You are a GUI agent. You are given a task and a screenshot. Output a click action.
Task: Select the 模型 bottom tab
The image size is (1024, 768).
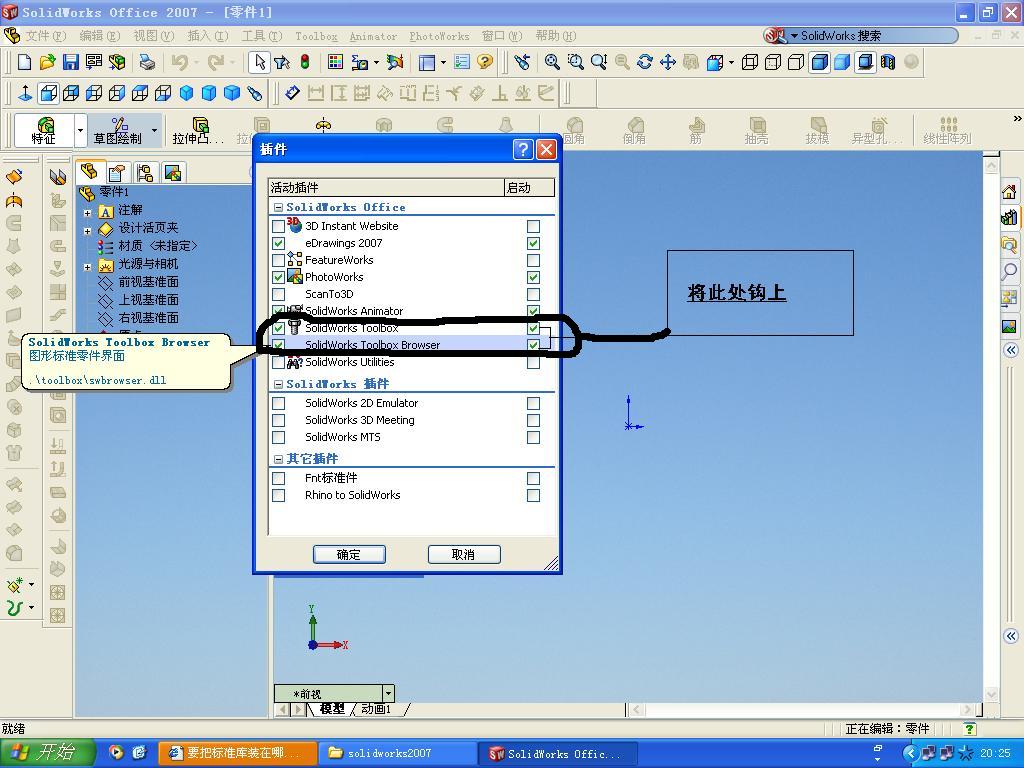click(332, 709)
